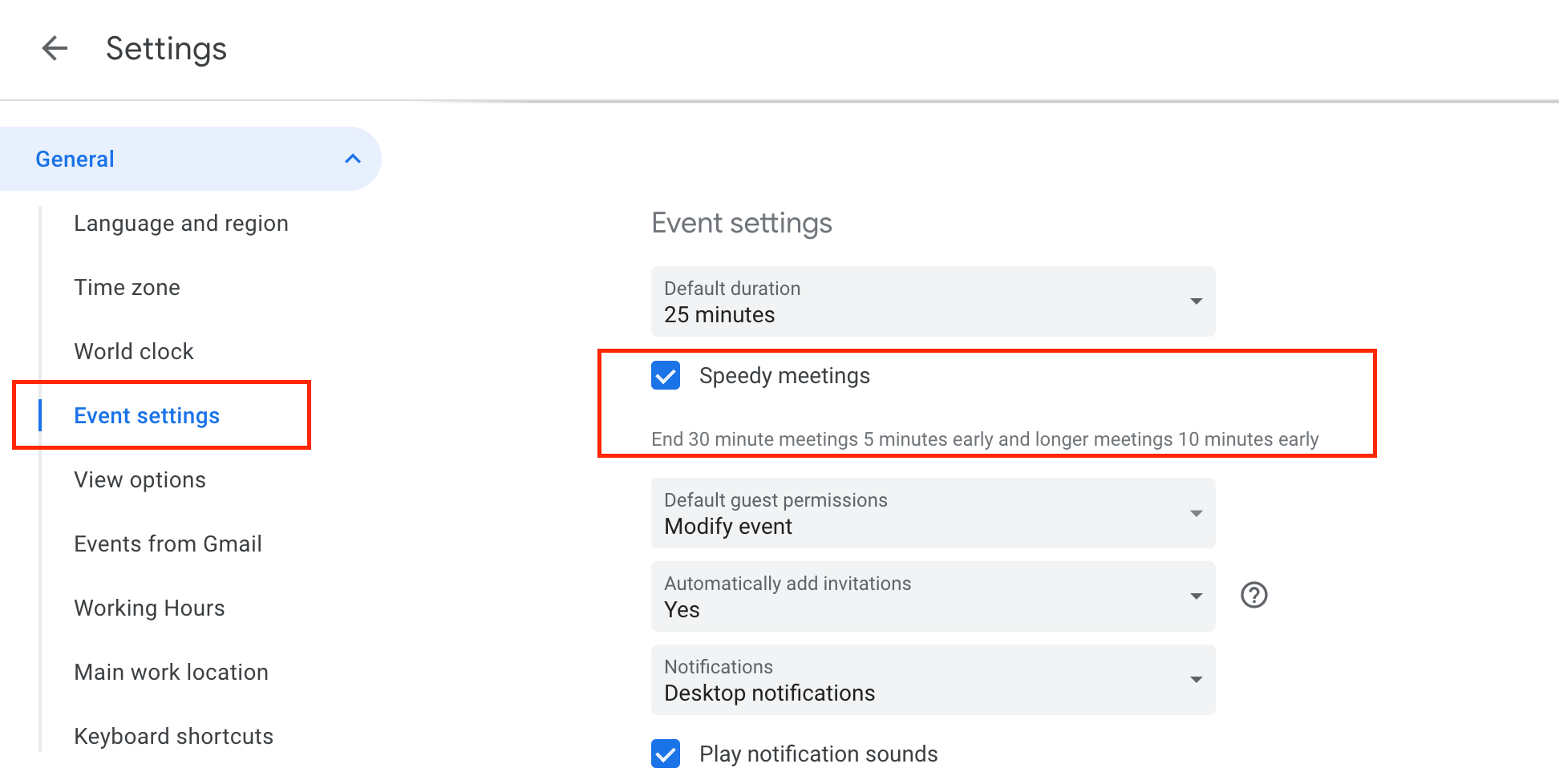Select View options from the sidebar
Viewport: 1559px width, 784px height.
tap(140, 479)
